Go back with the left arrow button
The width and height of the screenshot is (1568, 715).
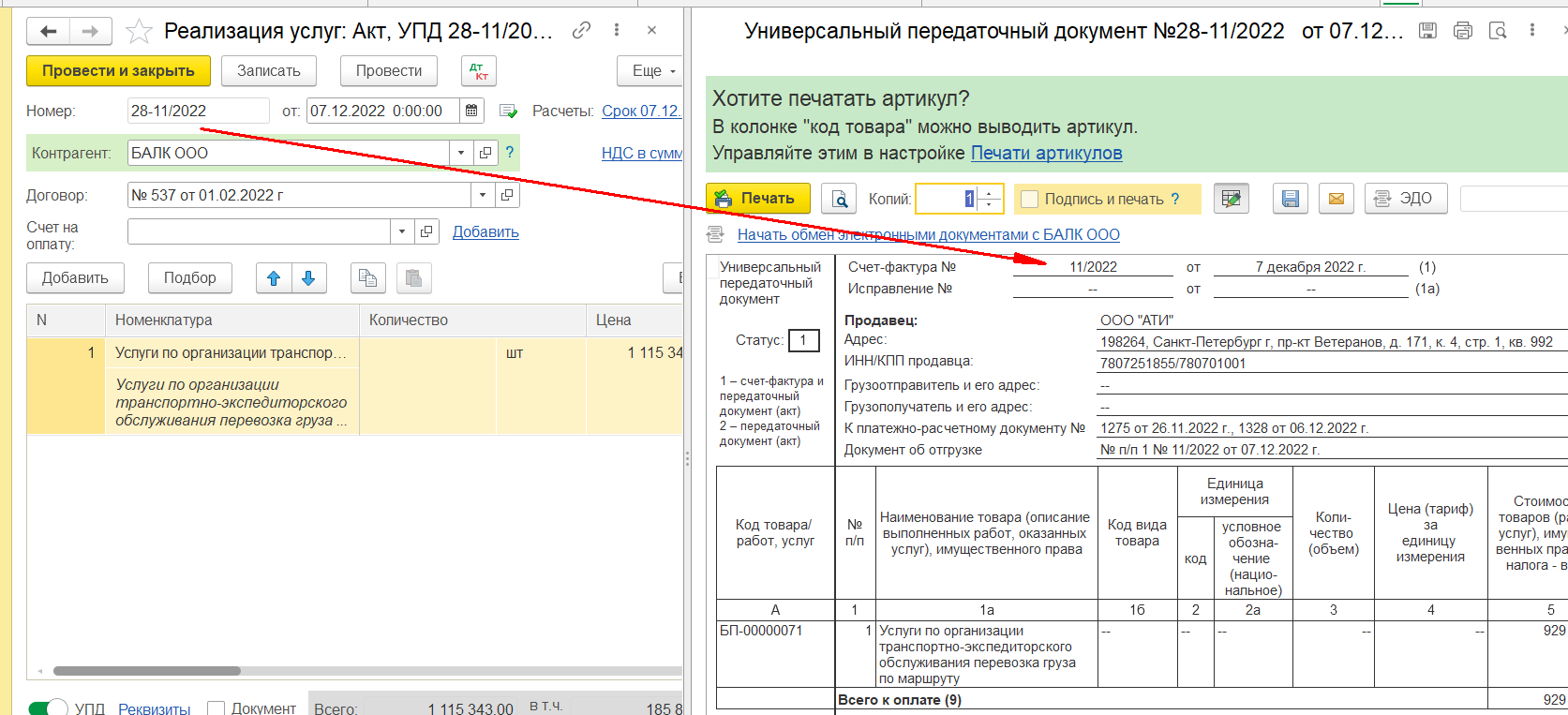pyautogui.click(x=49, y=32)
